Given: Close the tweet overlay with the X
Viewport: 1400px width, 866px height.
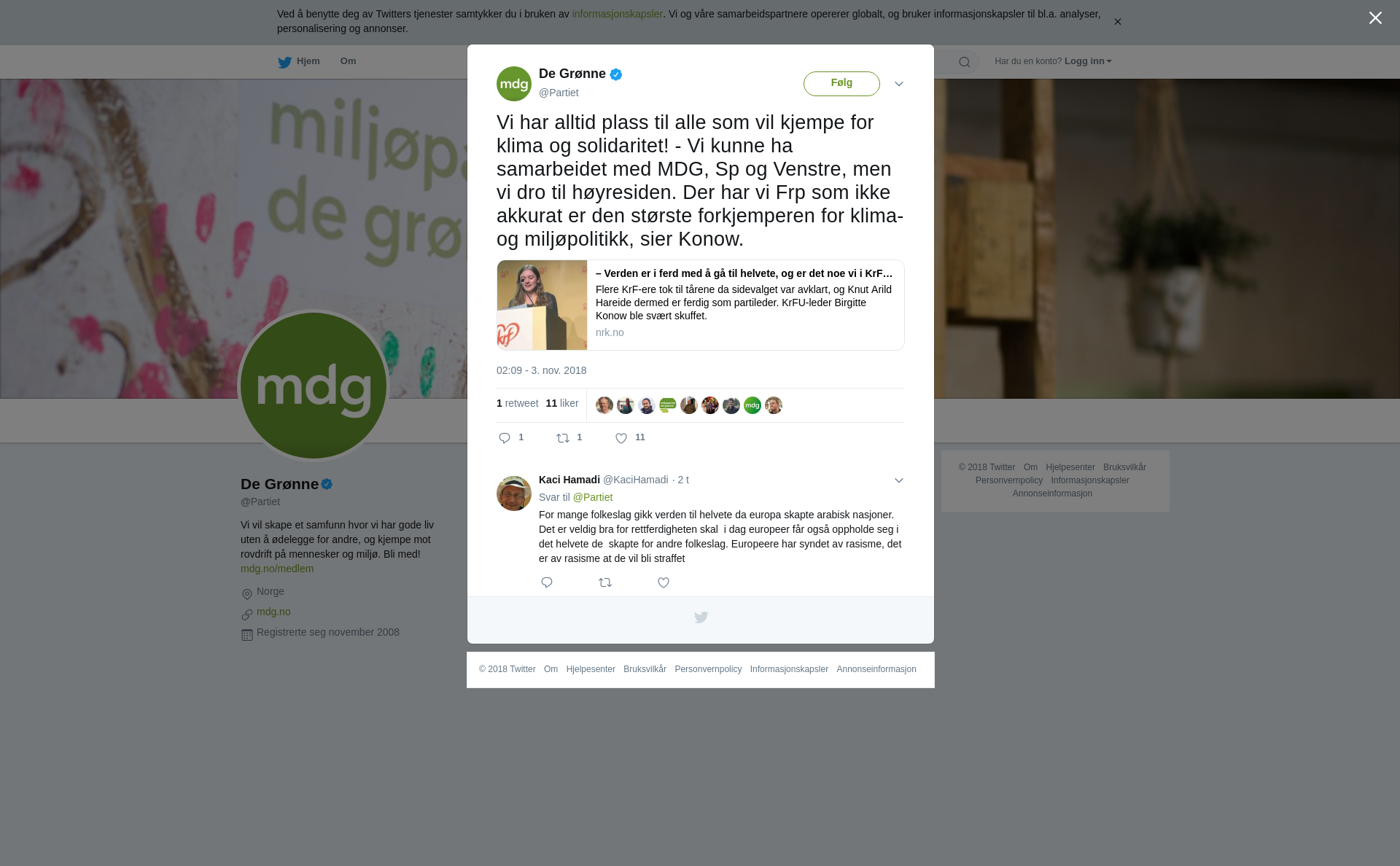Looking at the screenshot, I should 1375,18.
